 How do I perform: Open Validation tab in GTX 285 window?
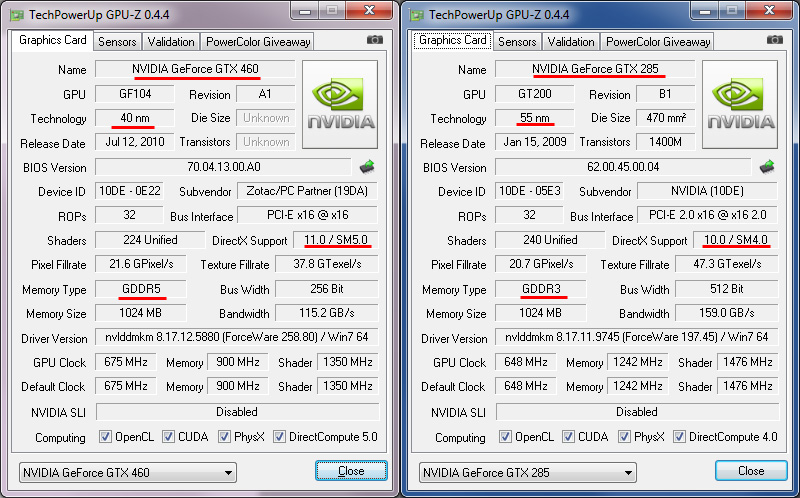(x=571, y=42)
